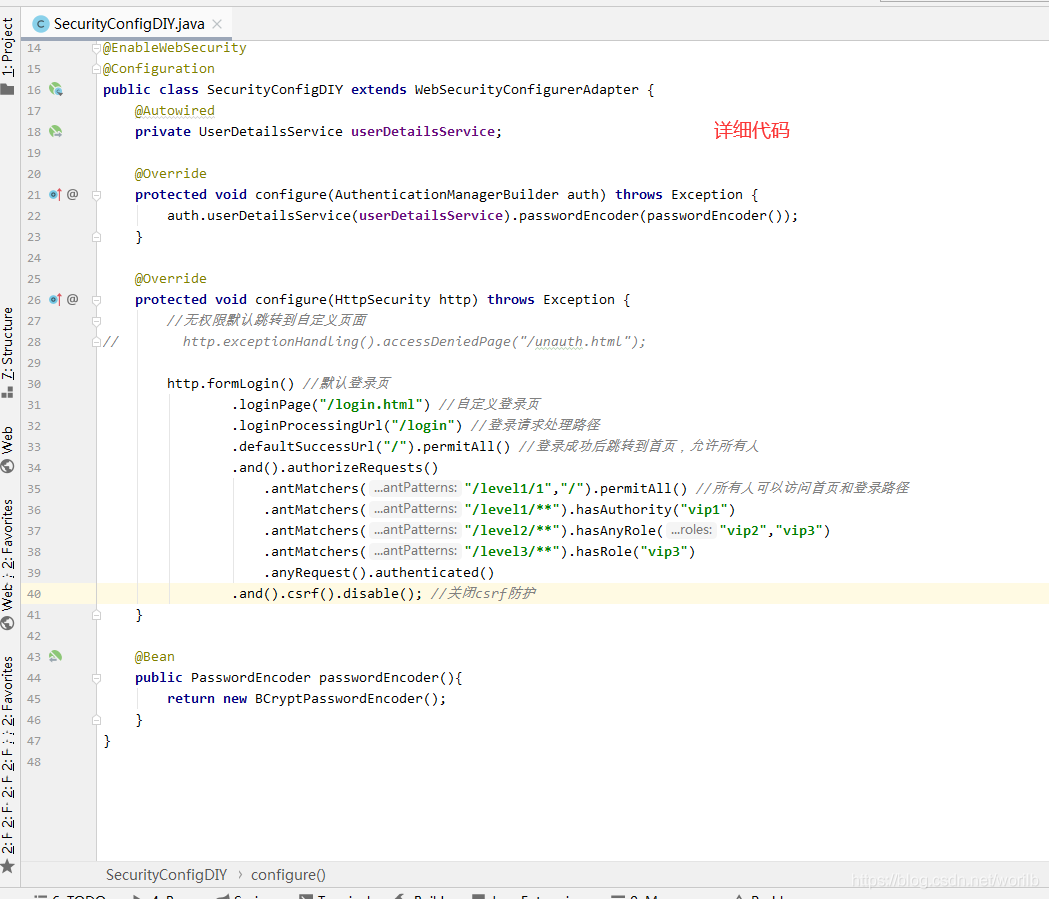Image resolution: width=1049 pixels, height=899 pixels.
Task: Click the fold end marker on line 23
Action: 96,237
